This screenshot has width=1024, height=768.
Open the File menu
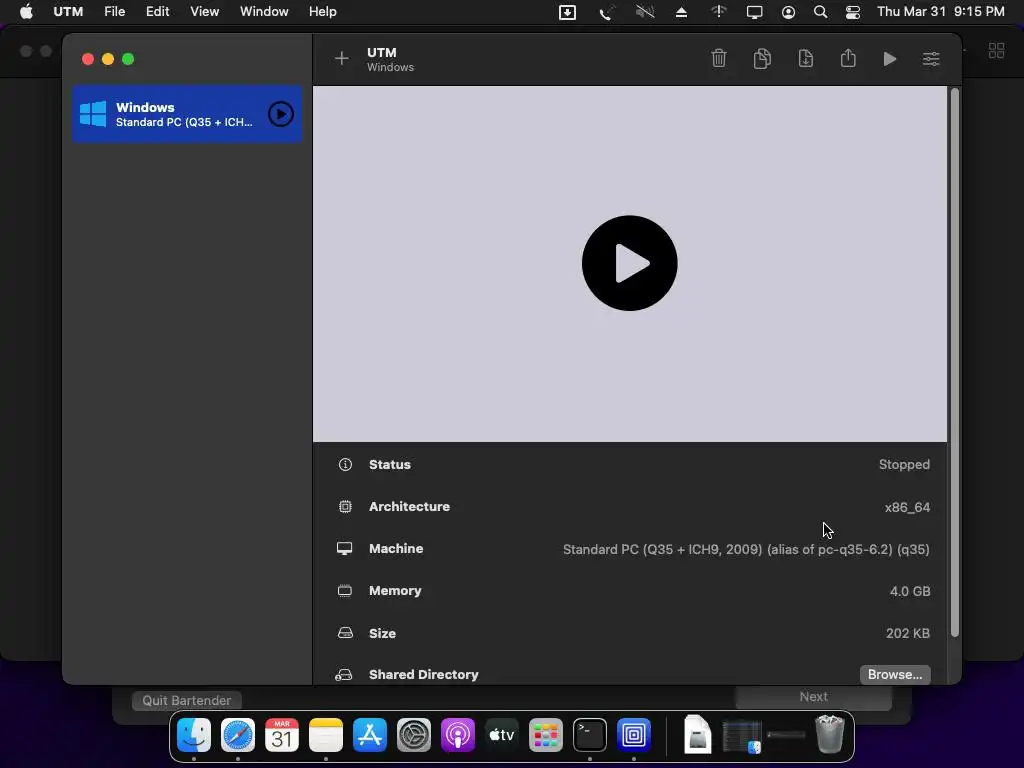(x=114, y=12)
